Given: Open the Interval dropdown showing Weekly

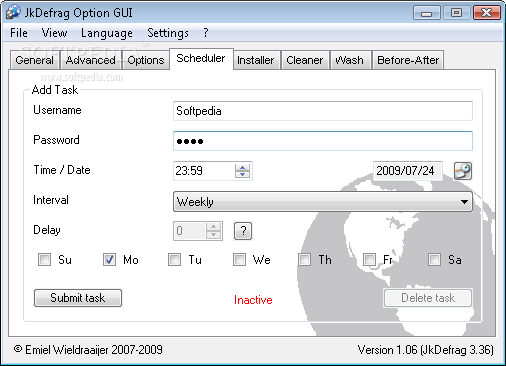Looking at the screenshot, I should click(323, 201).
